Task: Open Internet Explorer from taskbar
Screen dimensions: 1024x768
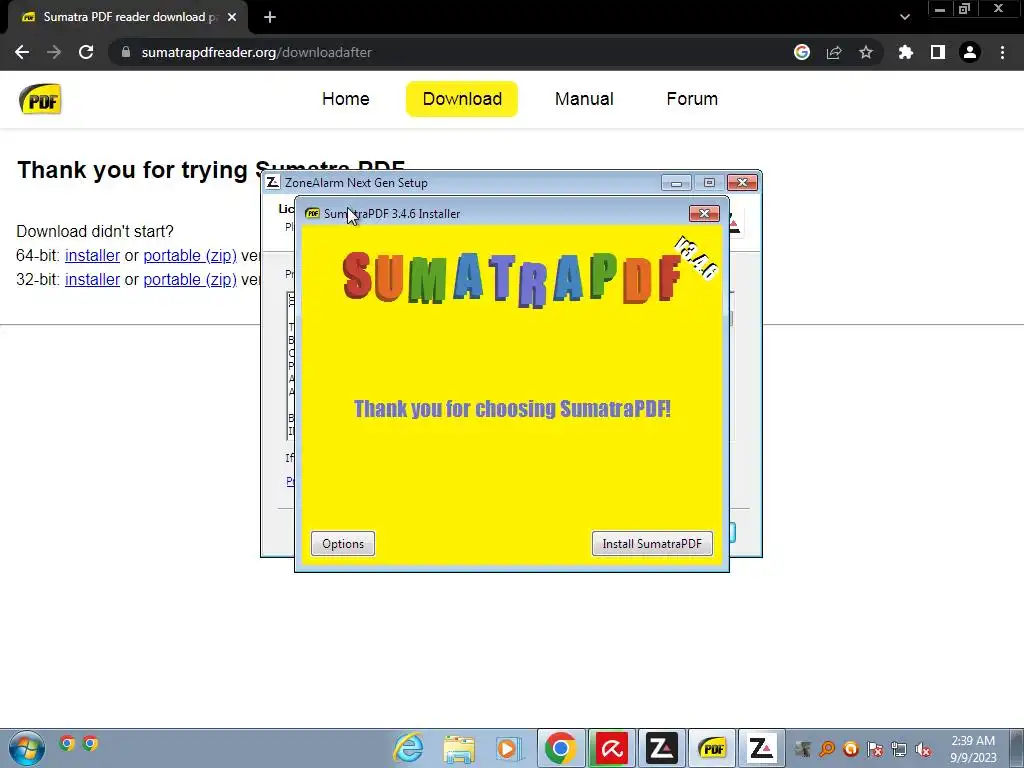Action: (409, 748)
